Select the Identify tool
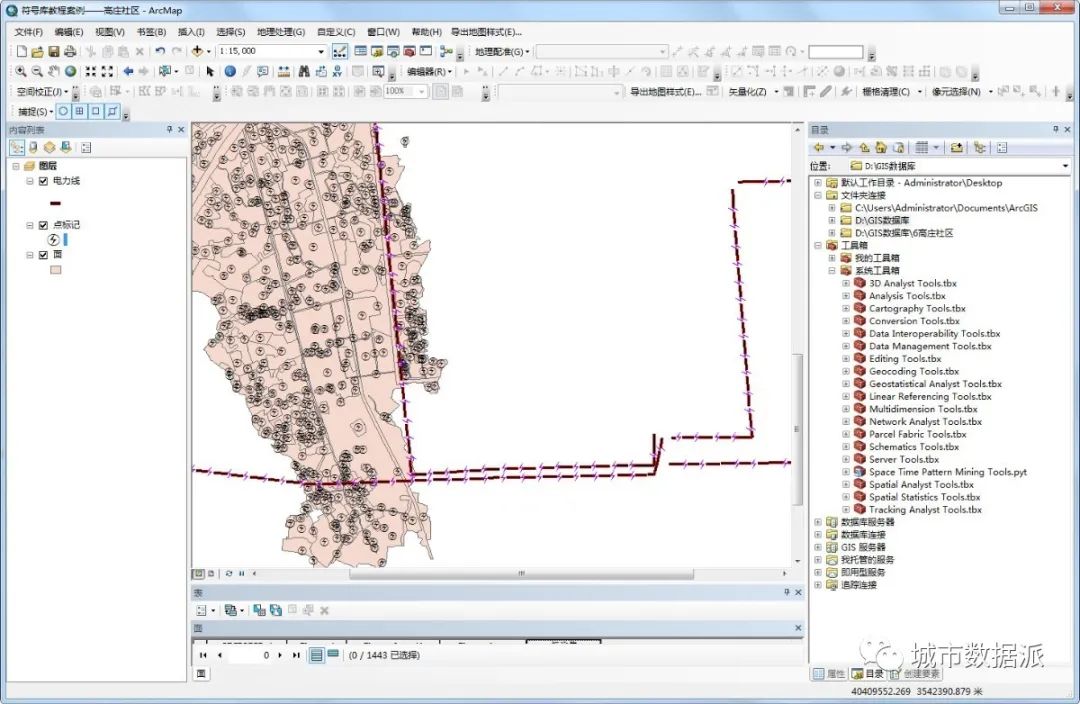Screen dimensions: 1080x704 pos(230,71)
